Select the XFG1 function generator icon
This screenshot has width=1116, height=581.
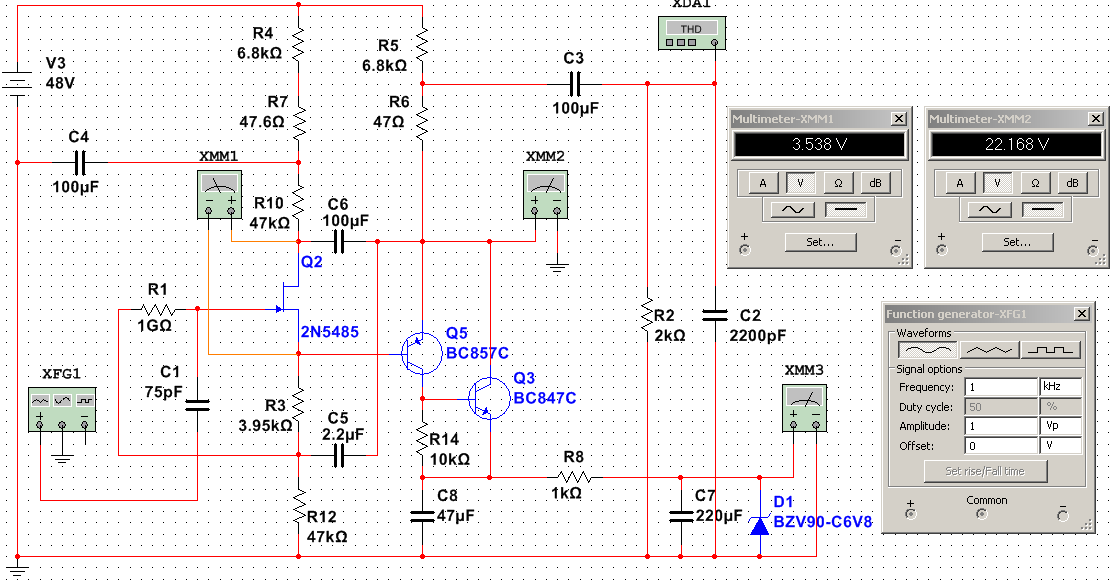coord(62,409)
